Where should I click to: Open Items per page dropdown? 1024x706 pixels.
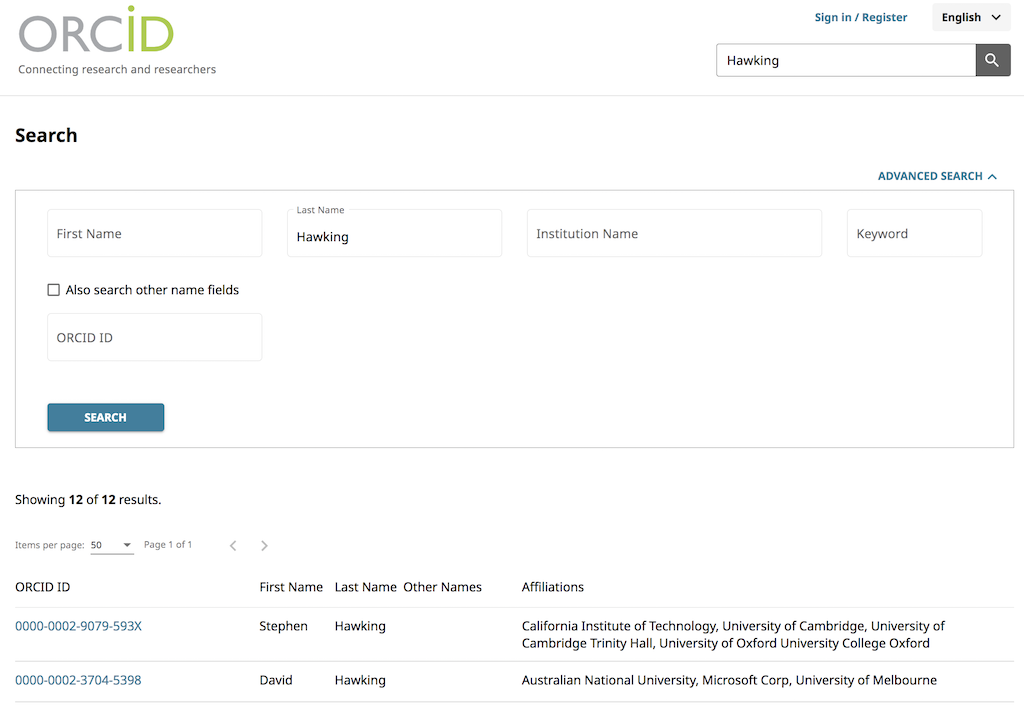(x=112, y=545)
